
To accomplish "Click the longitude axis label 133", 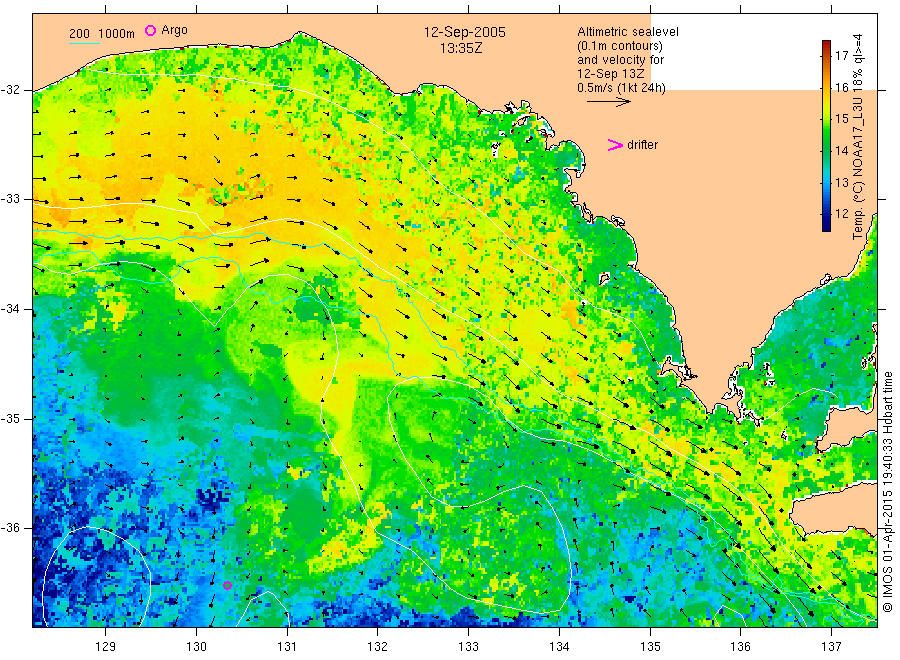I will click(468, 647).
